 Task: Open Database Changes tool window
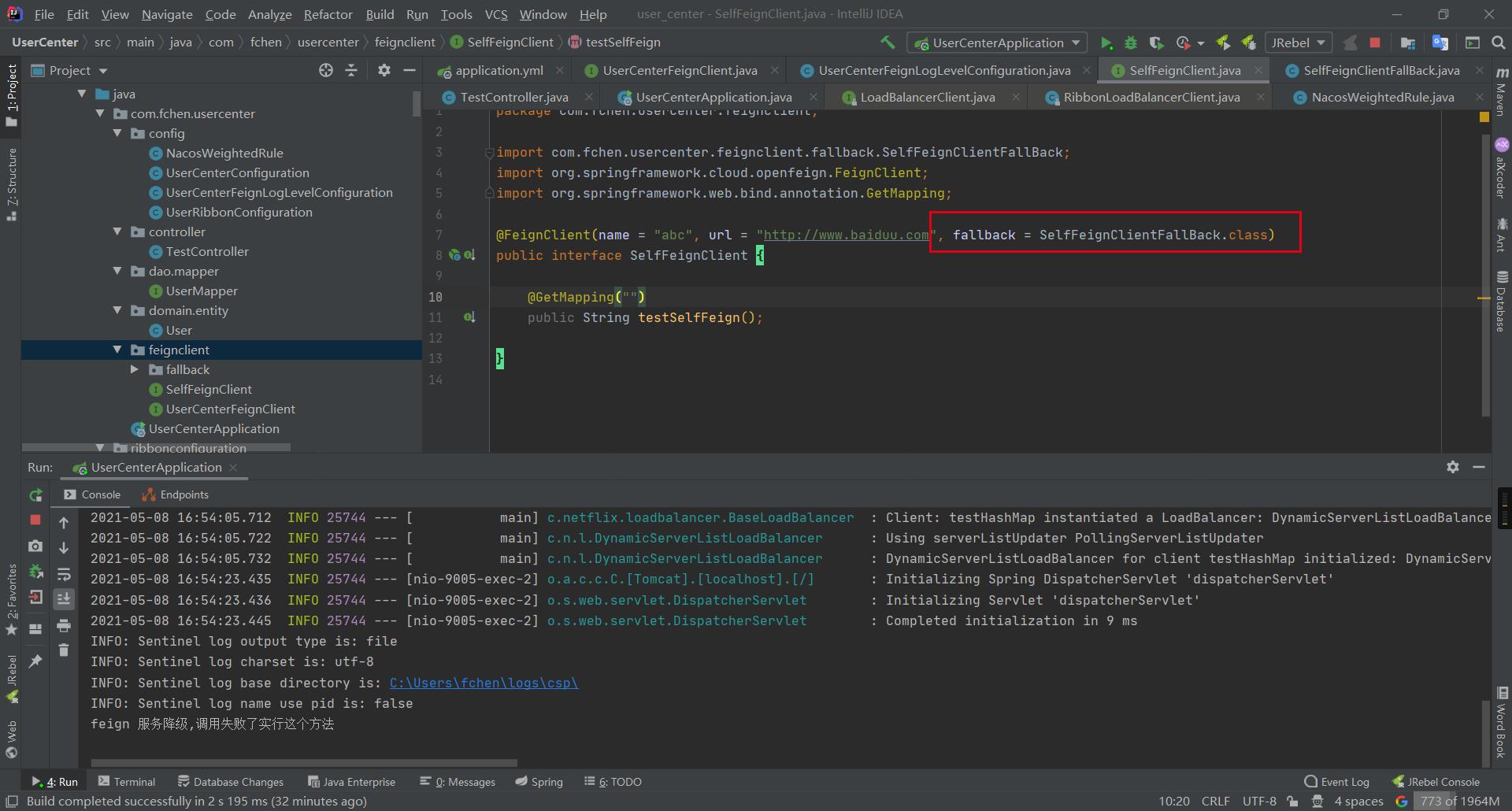[231, 782]
